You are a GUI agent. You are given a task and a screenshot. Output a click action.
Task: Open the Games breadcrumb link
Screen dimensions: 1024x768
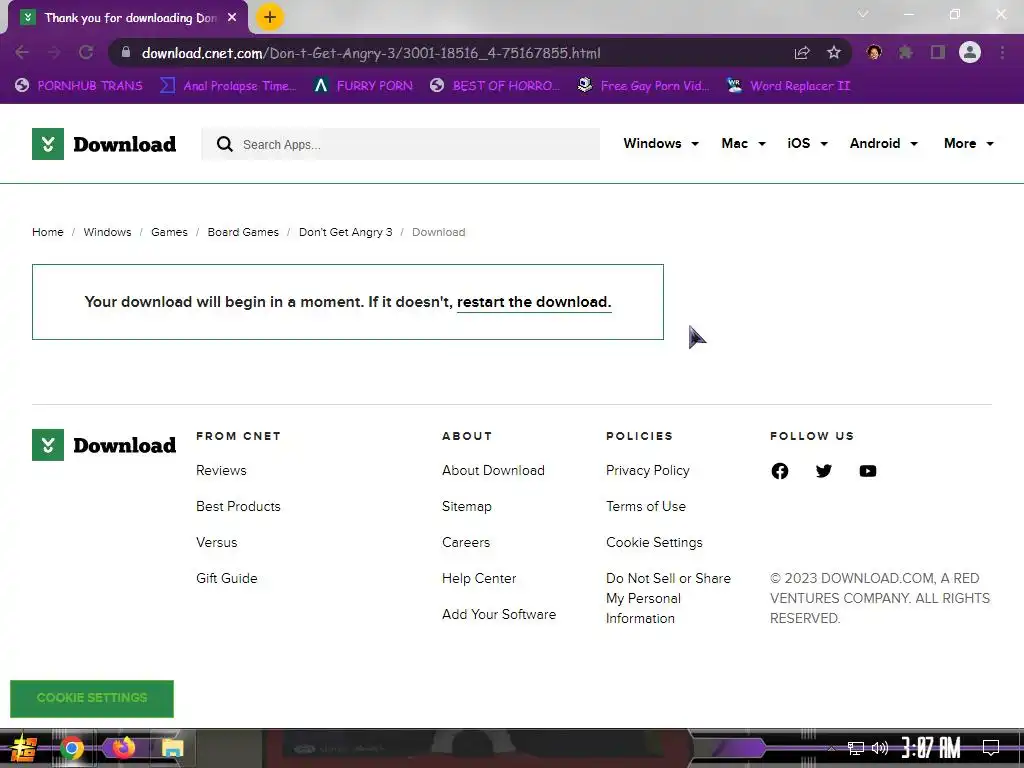point(169,232)
